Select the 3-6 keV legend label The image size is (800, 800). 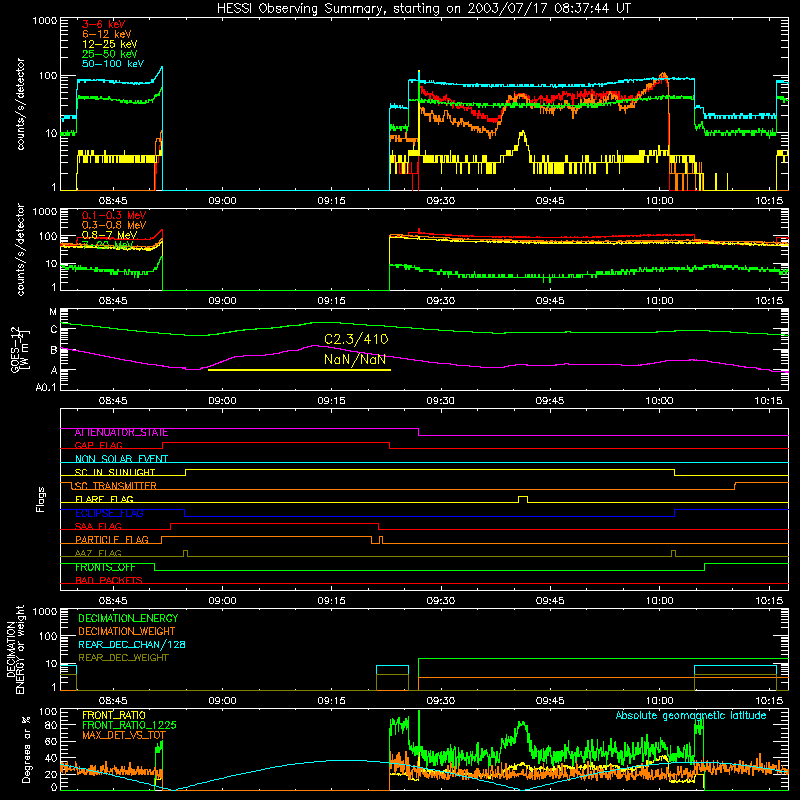click(103, 24)
